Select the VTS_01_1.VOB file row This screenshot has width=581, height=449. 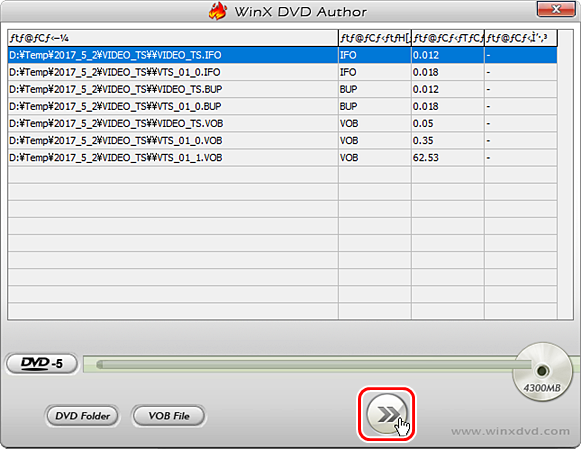tap(282, 157)
